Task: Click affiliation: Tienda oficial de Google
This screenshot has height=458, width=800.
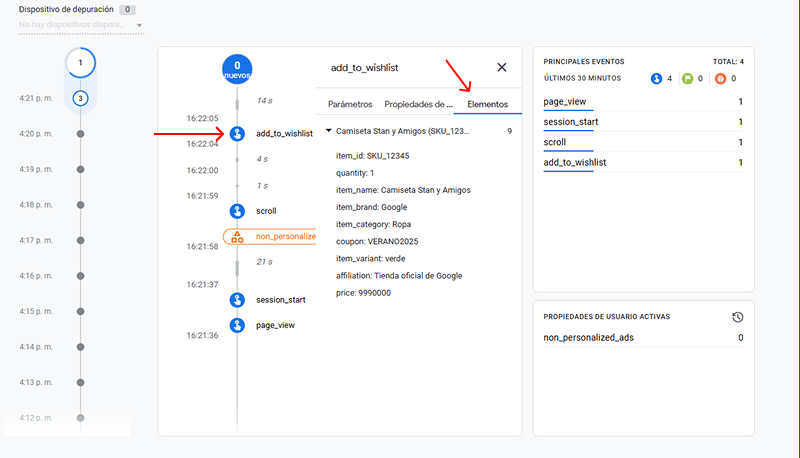Action: 399,276
